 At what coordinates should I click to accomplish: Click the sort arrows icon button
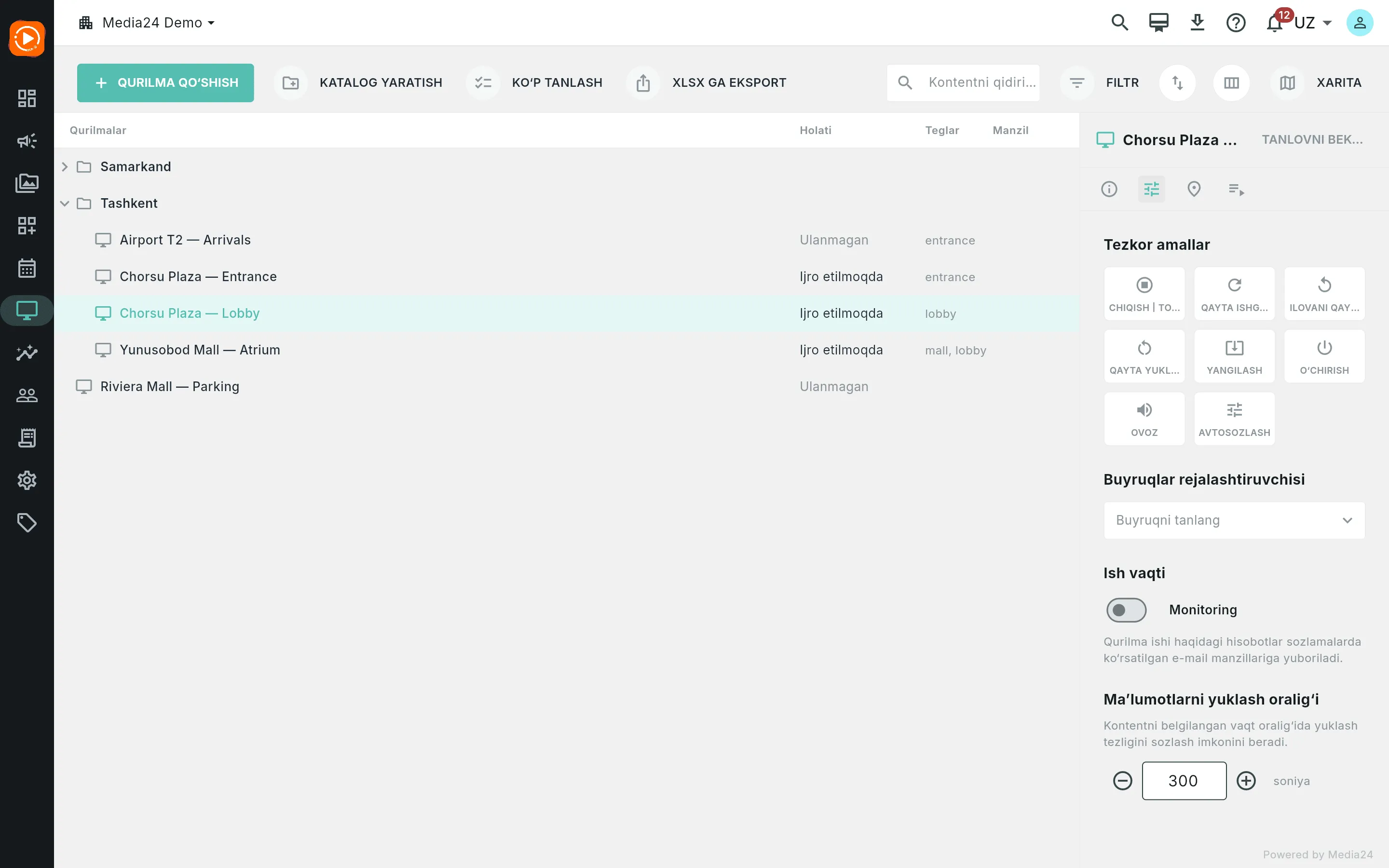tap(1177, 82)
